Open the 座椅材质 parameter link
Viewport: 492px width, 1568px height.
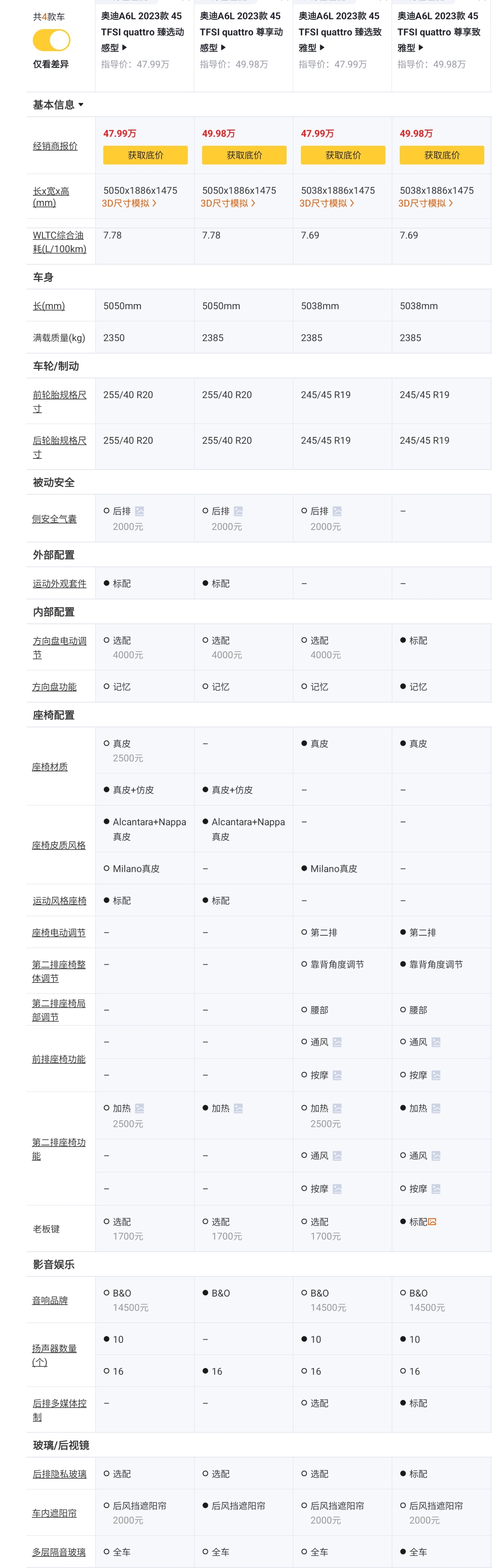50,767
